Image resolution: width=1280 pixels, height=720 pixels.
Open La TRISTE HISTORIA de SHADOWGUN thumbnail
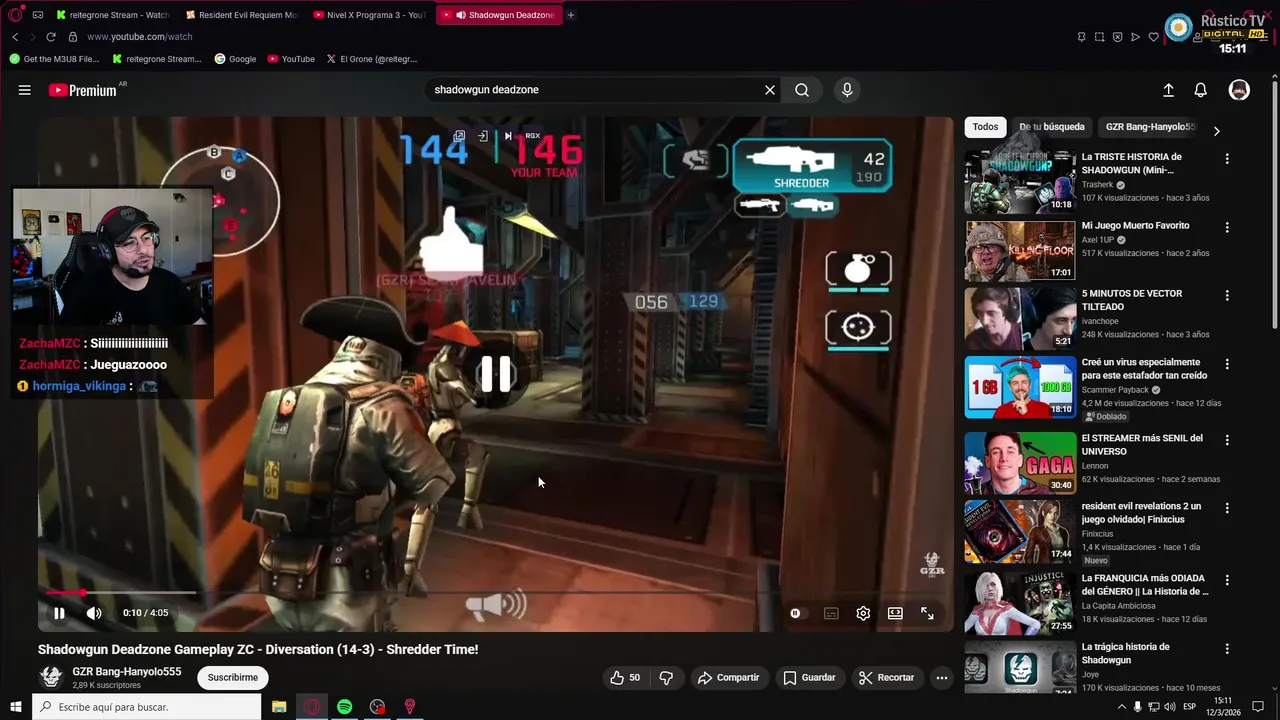click(1020, 182)
